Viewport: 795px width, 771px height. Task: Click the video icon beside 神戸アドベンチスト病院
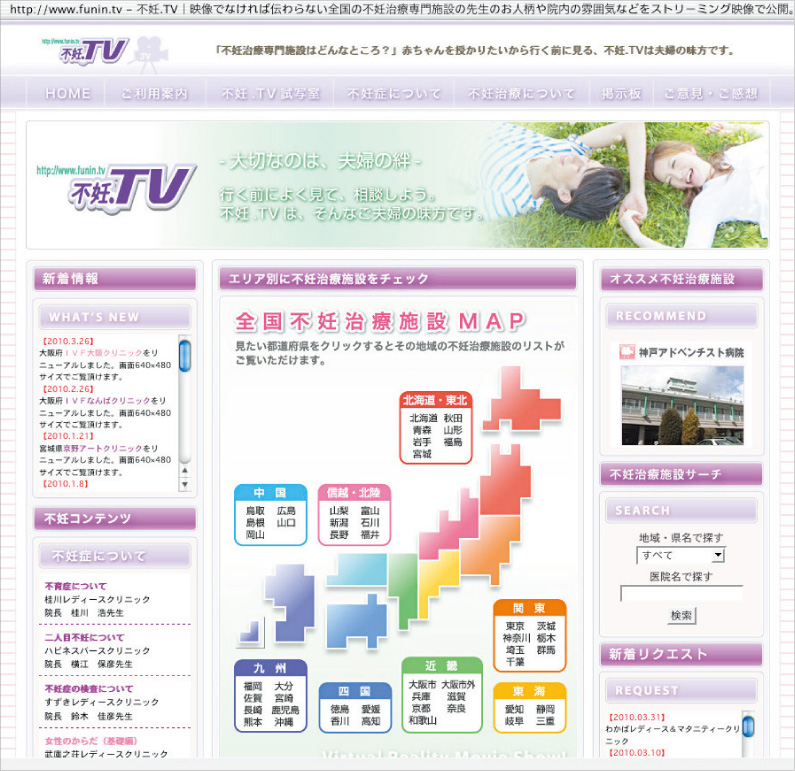tap(627, 352)
